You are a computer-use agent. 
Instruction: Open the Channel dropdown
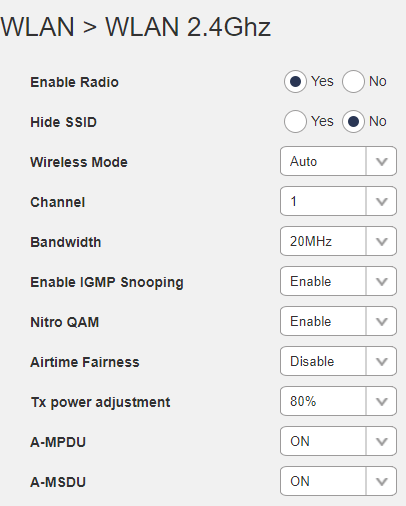(338, 201)
